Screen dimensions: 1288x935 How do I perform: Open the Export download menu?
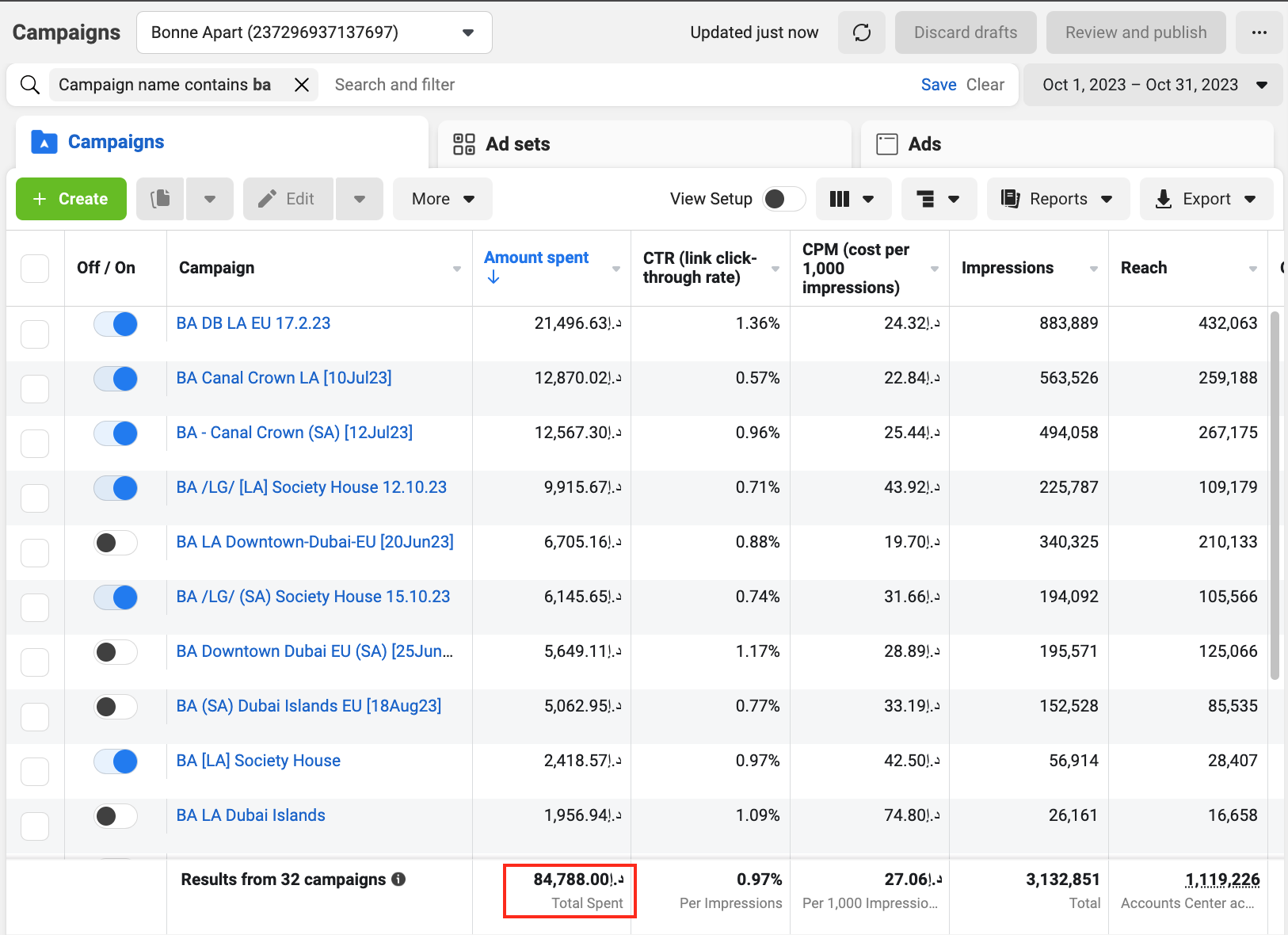coord(1206,199)
